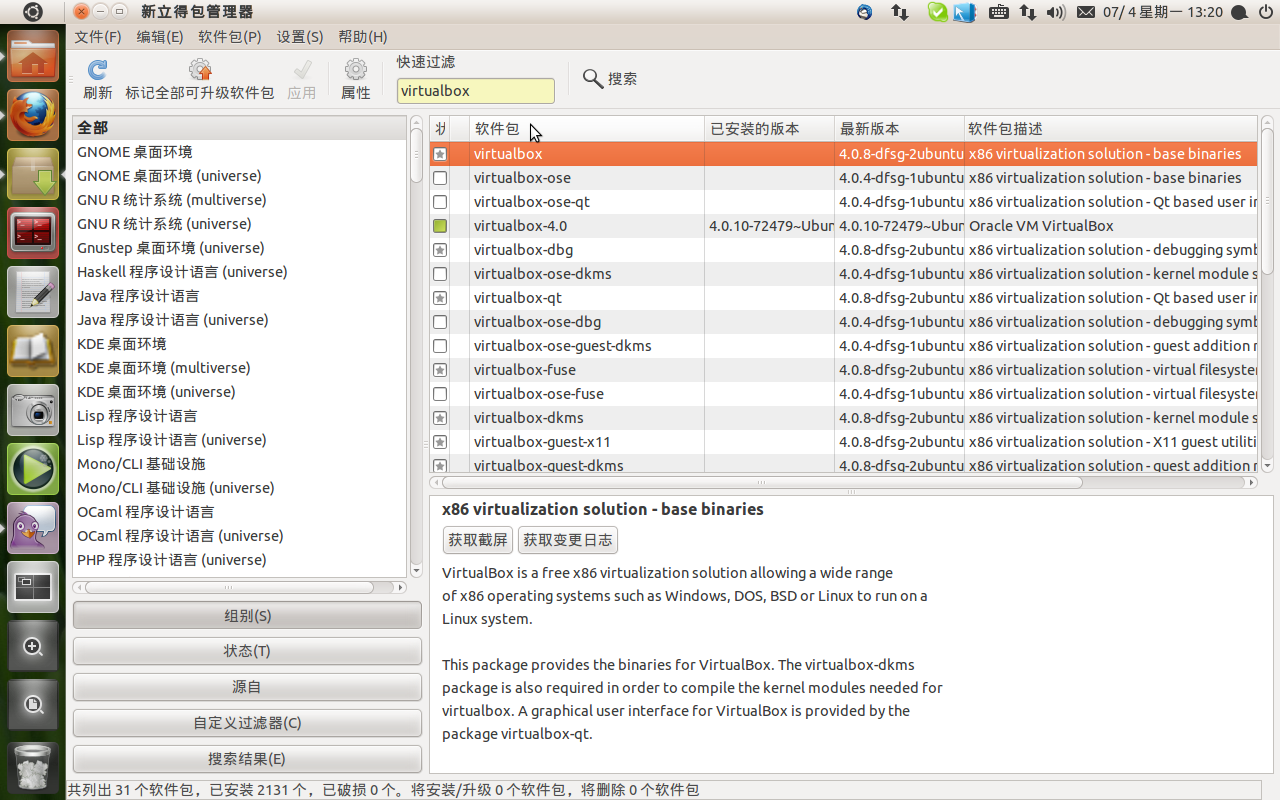Image resolution: width=1280 pixels, height=800 pixels.
Task: Launch Firefox from the launcher
Action: pos(33,115)
